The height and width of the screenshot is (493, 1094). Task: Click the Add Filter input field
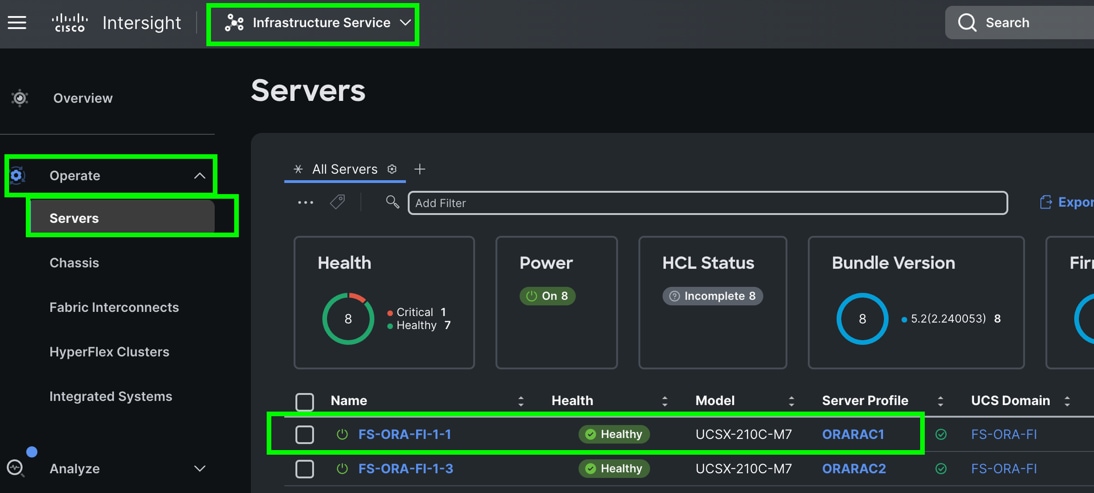pos(707,203)
